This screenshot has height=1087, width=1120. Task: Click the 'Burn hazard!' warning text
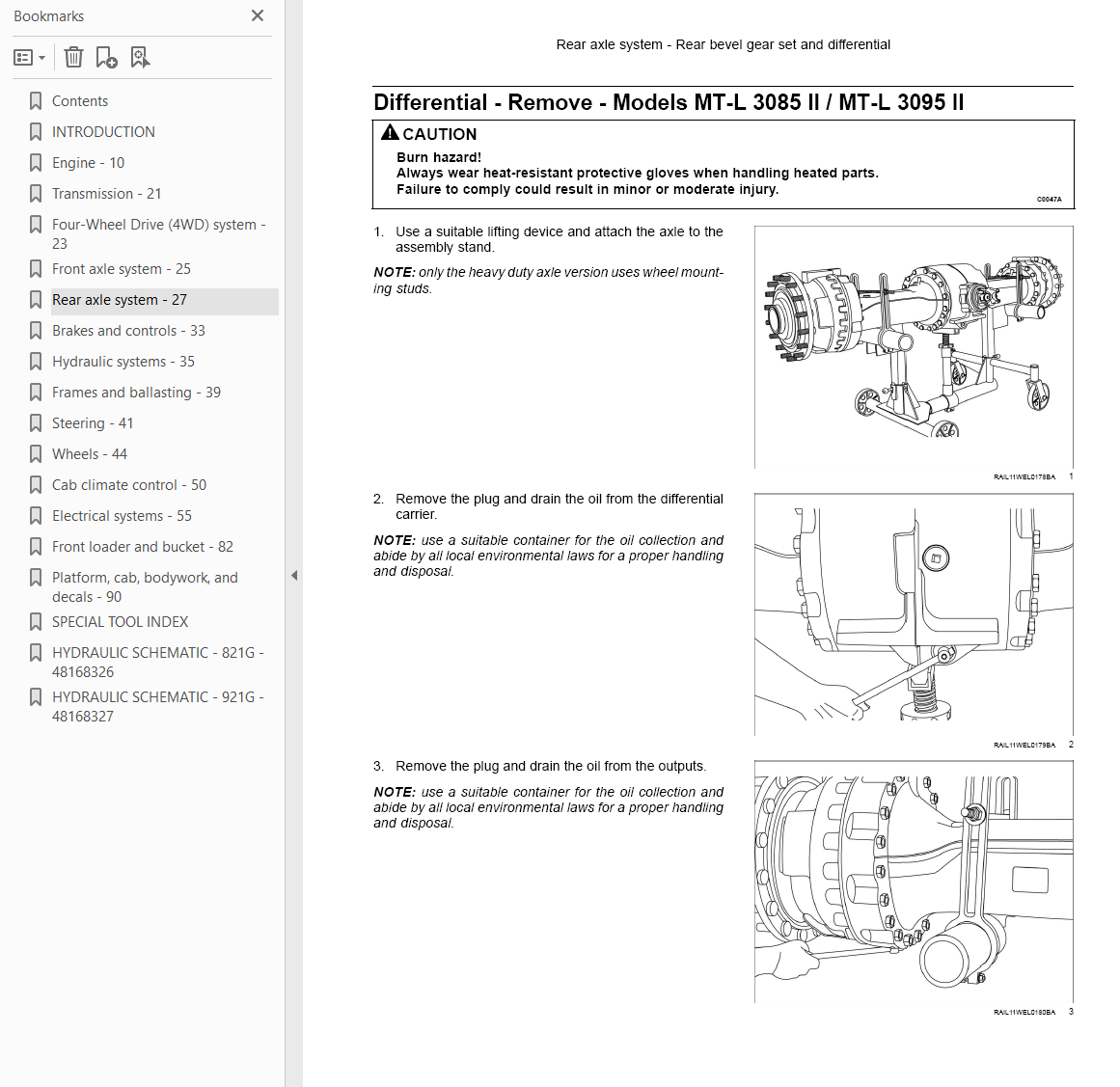[439, 158]
